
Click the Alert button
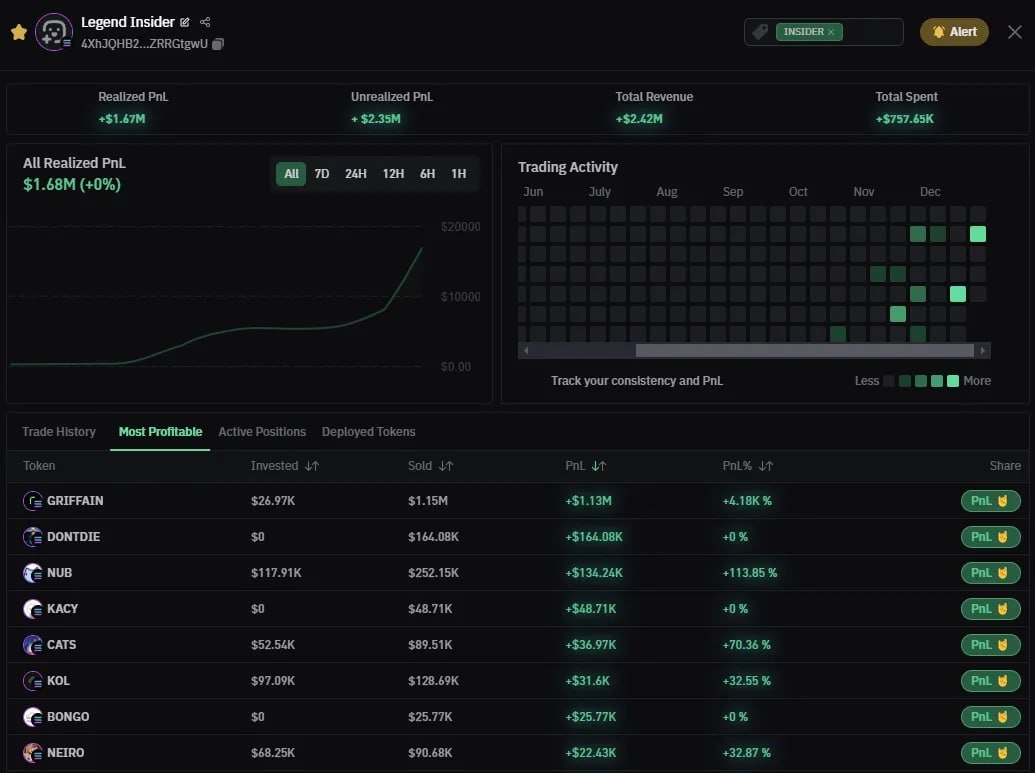(x=953, y=31)
